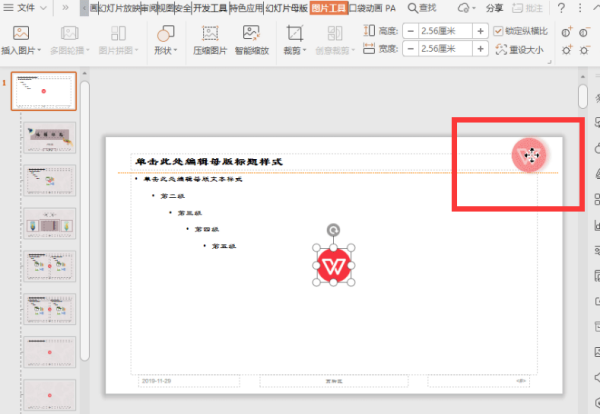Viewport: 600px width, 414px height.
Task: Click the thumbnail panel vertical scrollbar
Action: coord(85,220)
